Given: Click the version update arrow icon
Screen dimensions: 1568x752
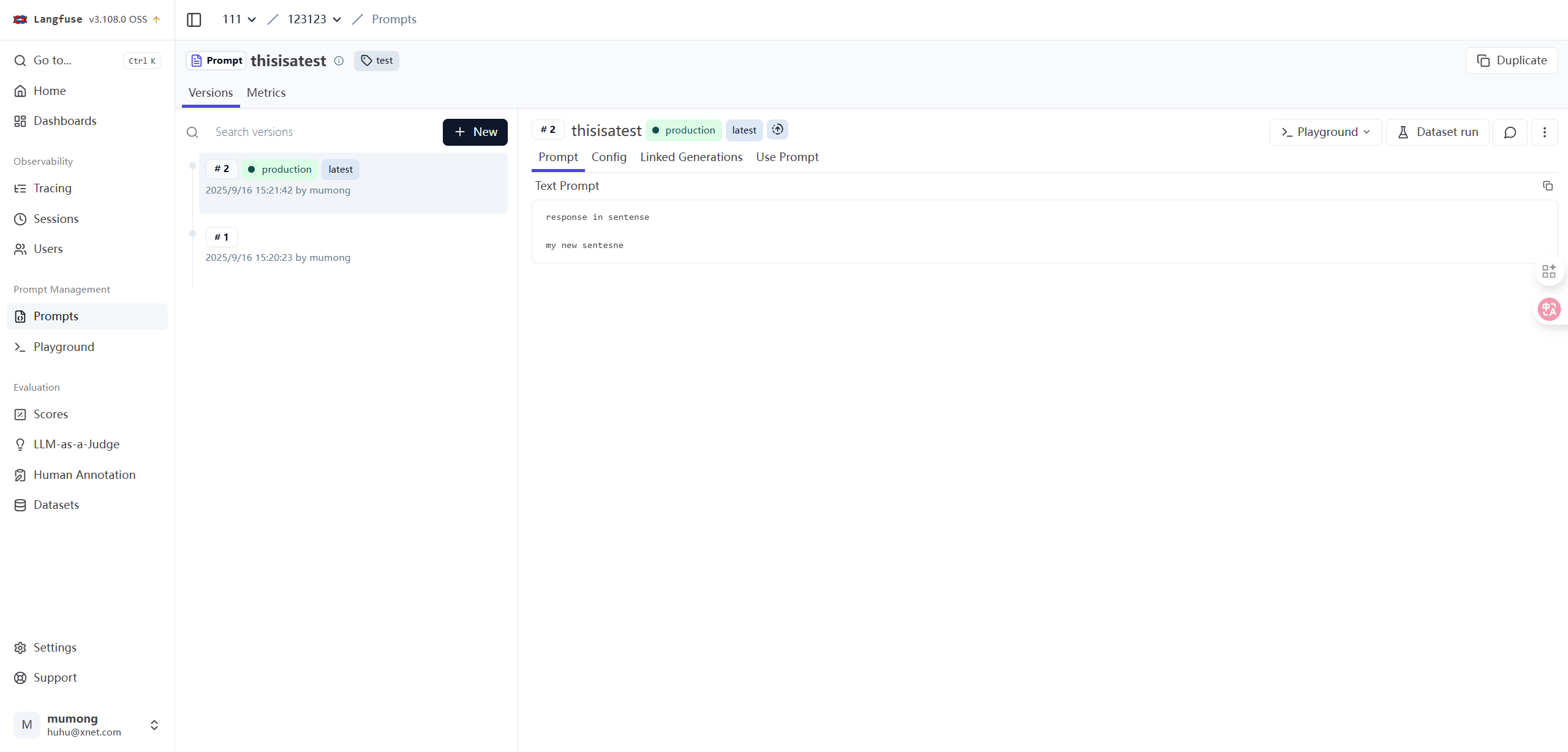Looking at the screenshot, I should (x=157, y=20).
